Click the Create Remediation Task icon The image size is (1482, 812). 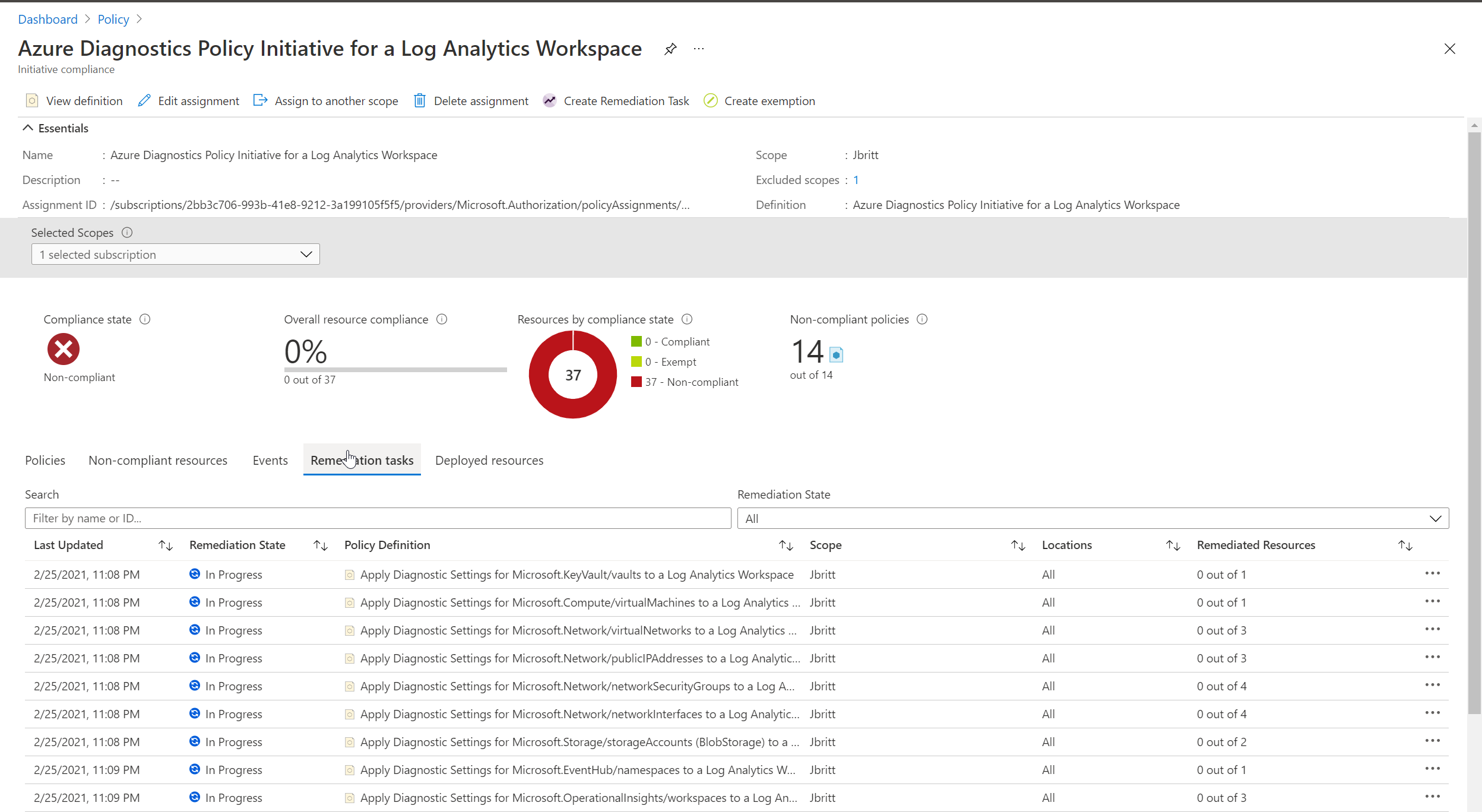tap(550, 101)
